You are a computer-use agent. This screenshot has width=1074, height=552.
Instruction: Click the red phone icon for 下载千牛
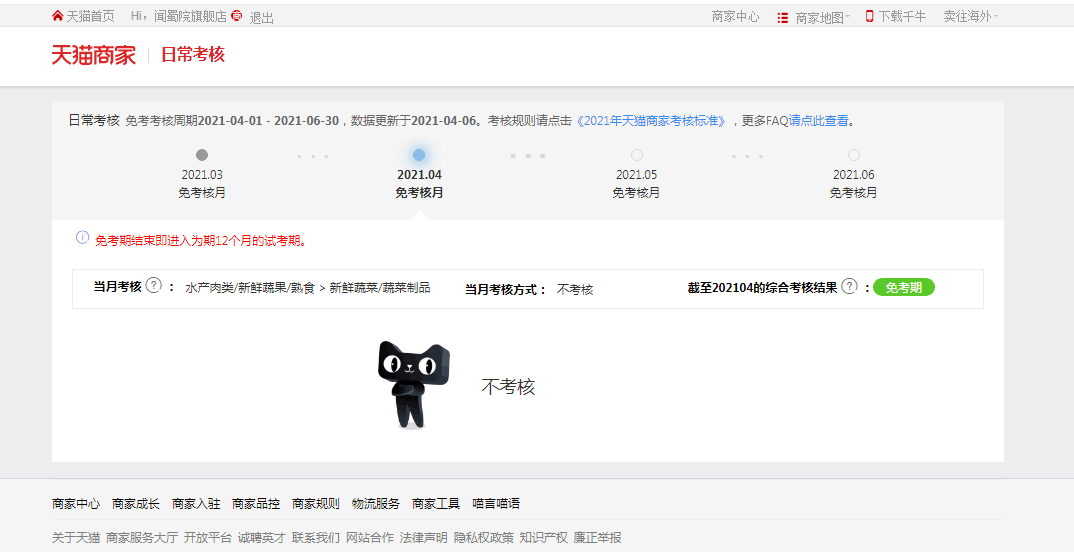(x=870, y=16)
